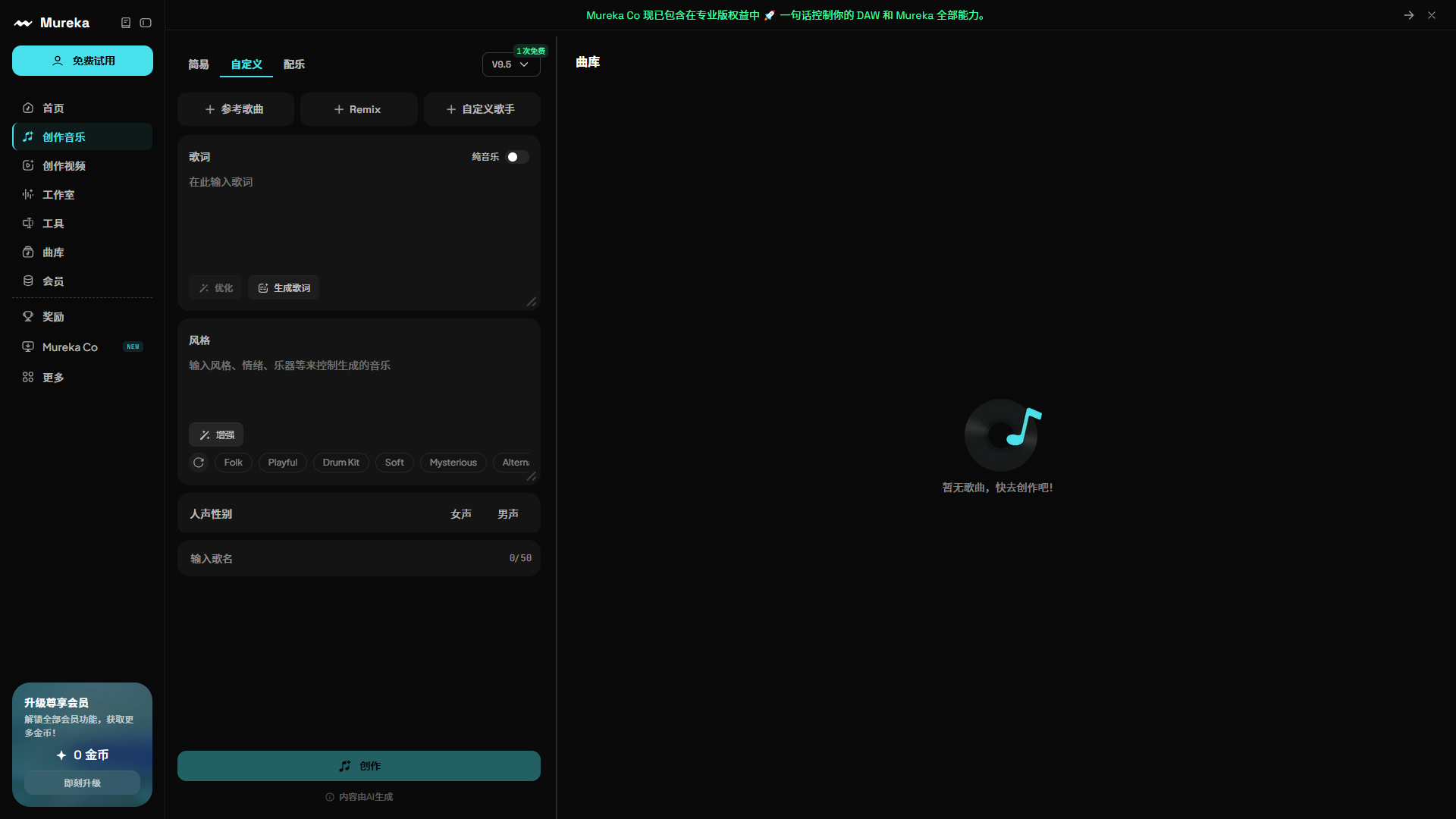The image size is (1456, 819).
Task: Open 工作室 studio in sidebar
Action: click(82, 194)
